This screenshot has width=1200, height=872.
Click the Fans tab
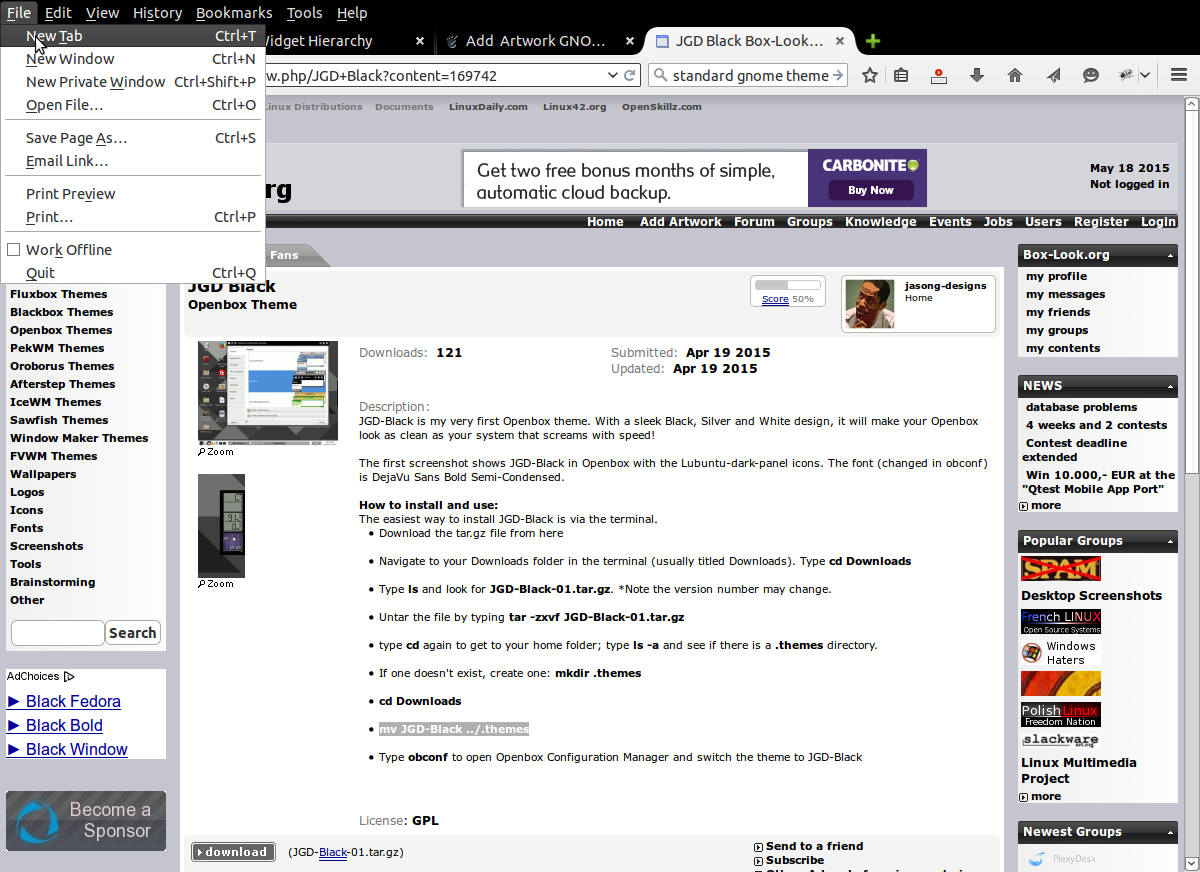[284, 255]
